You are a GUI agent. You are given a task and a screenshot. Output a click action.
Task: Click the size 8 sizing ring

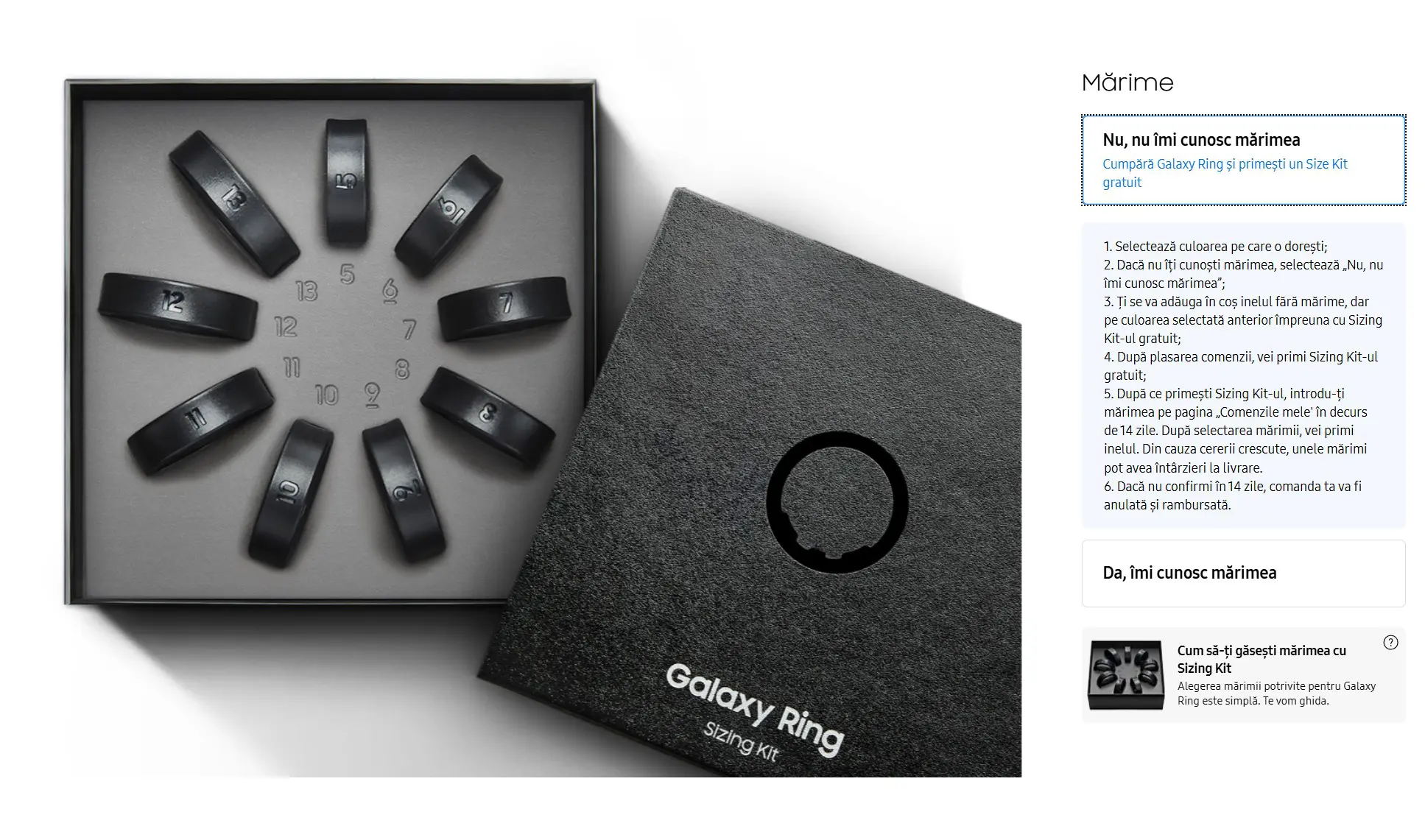[488, 416]
